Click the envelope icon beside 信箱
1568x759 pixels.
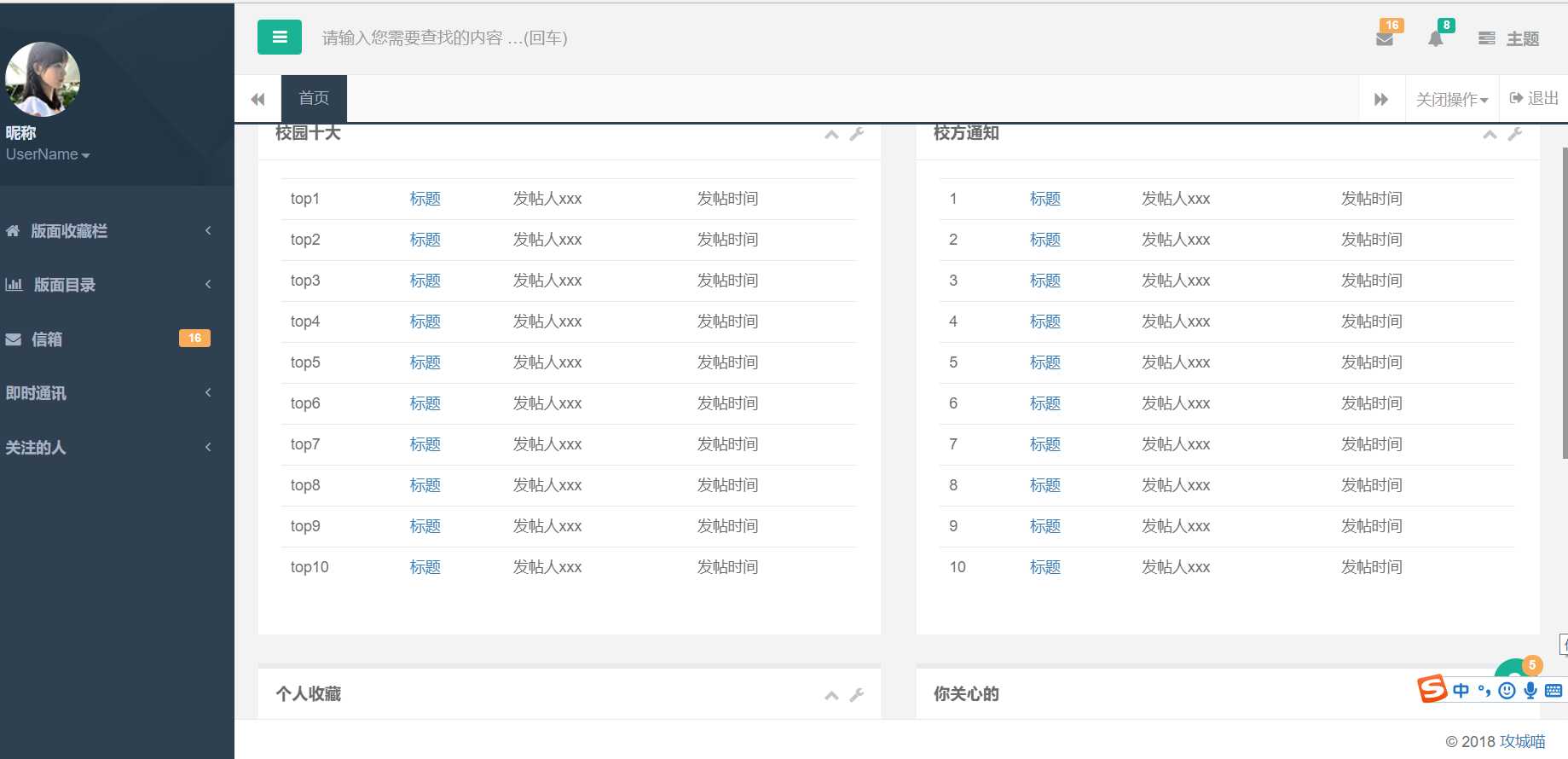pos(13,339)
